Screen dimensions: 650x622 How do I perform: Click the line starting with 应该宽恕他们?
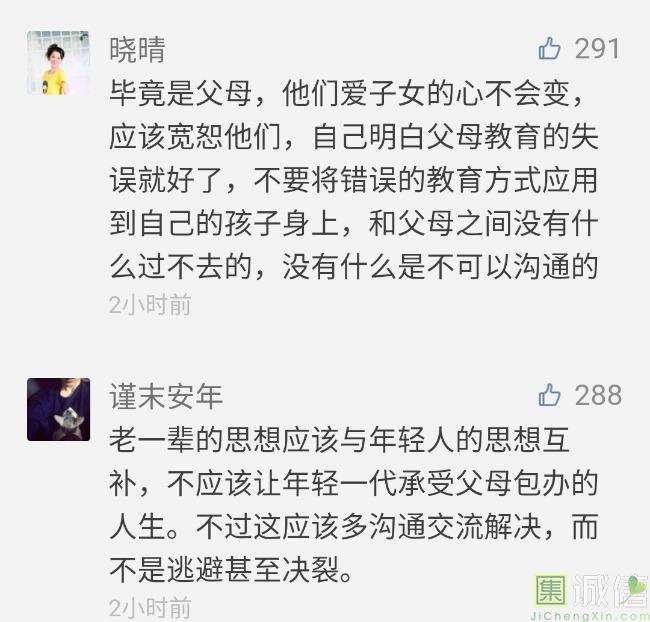354,137
